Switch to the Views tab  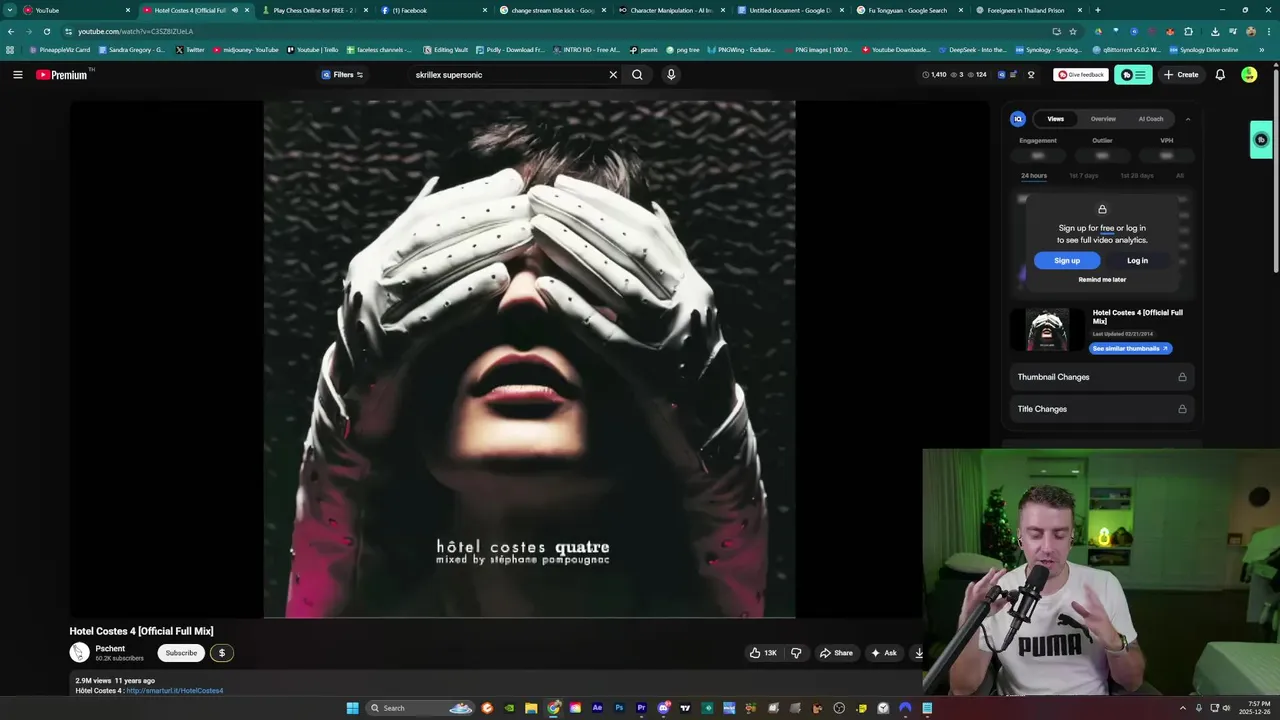pos(1055,119)
